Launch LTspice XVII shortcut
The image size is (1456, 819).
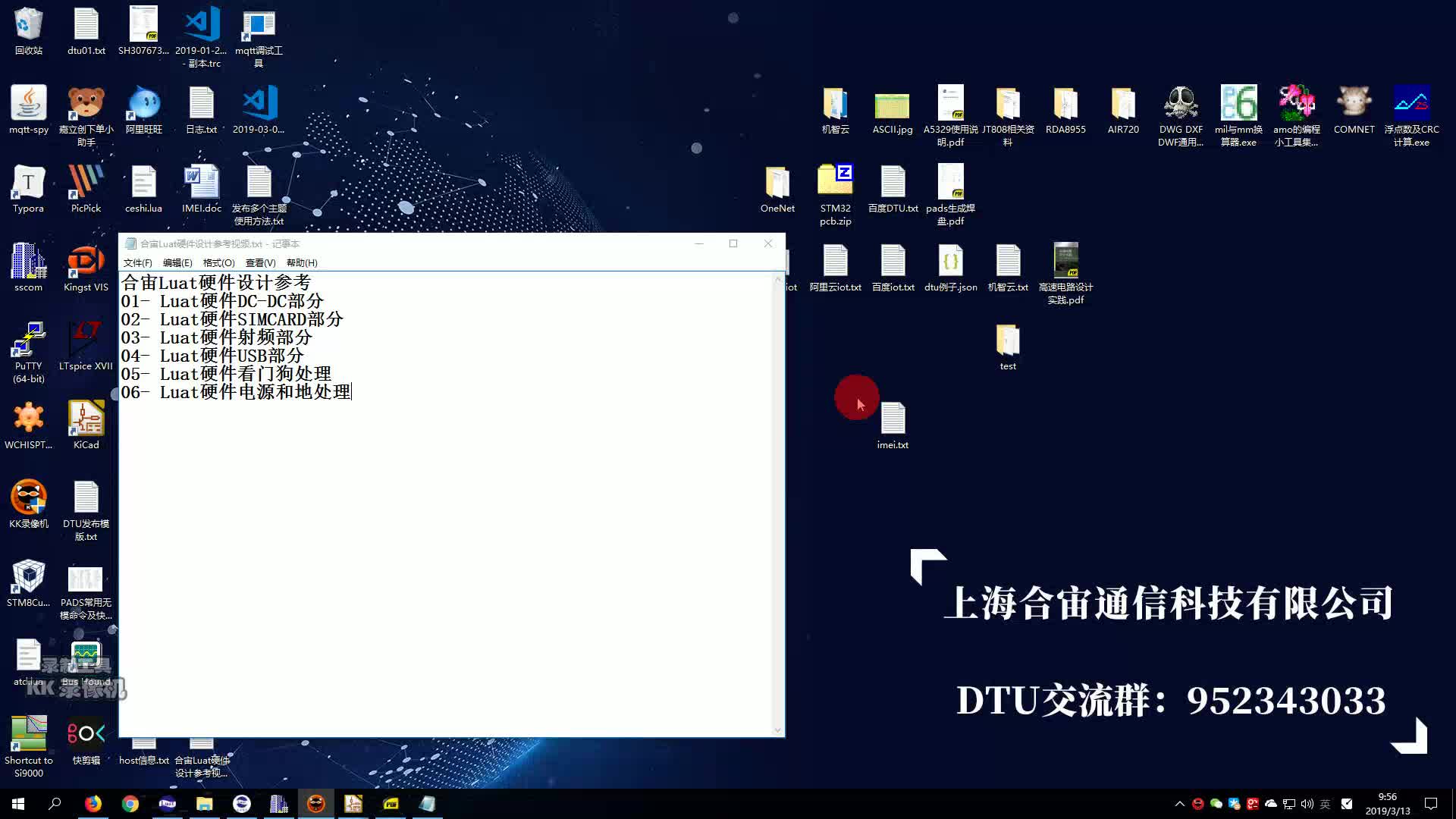click(86, 347)
